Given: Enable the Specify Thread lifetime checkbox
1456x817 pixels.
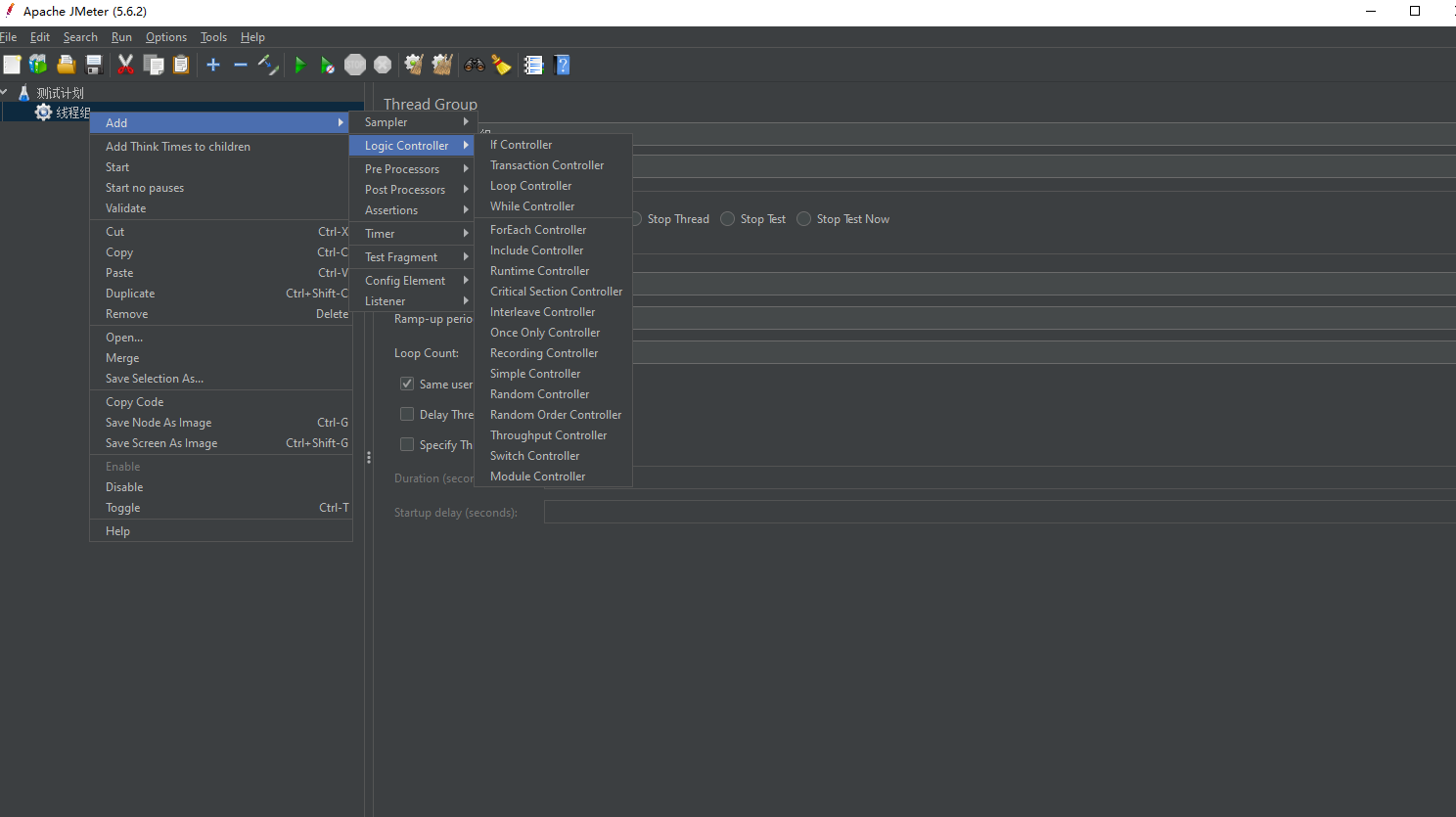Looking at the screenshot, I should [407, 444].
